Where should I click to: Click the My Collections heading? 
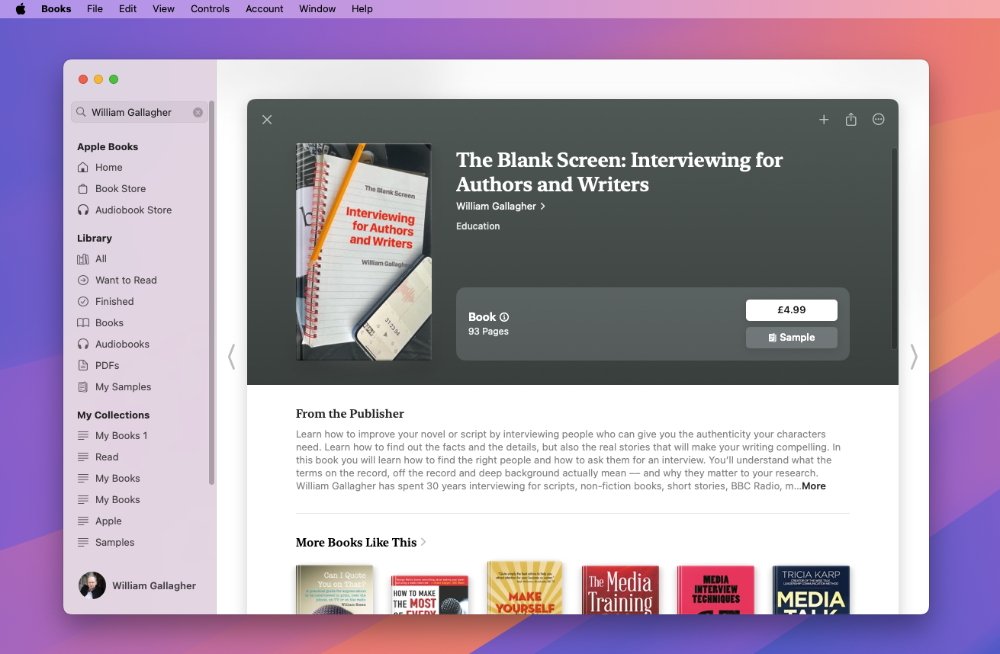(x=114, y=415)
